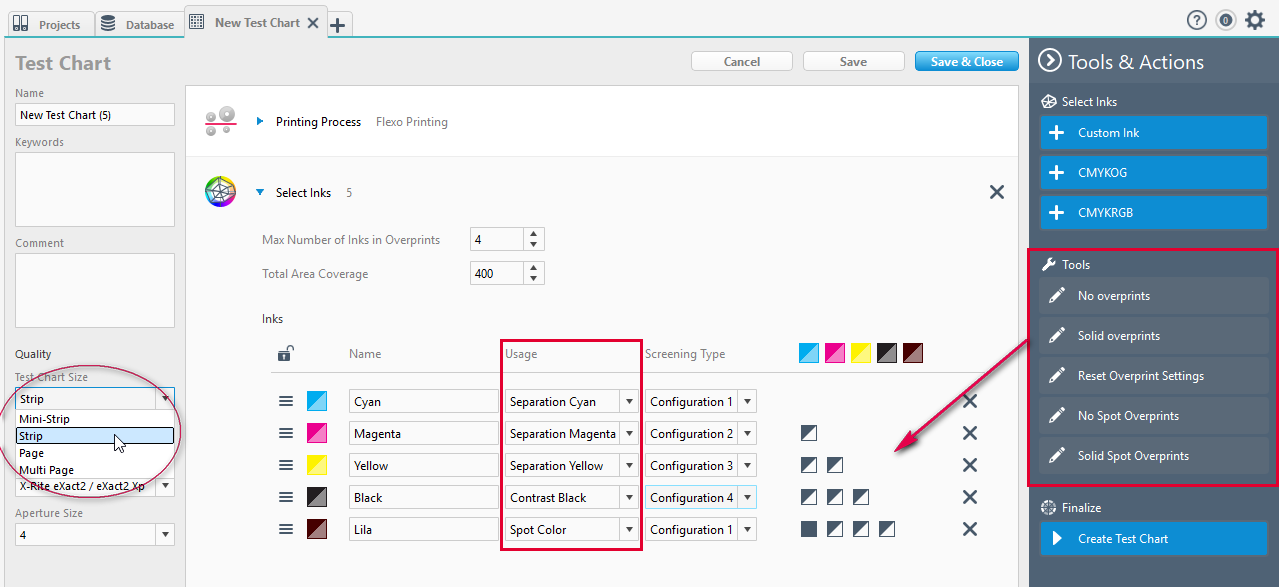Click the Magenta row color swatch
Viewport: 1279px width, 587px height.
pyautogui.click(x=317, y=433)
